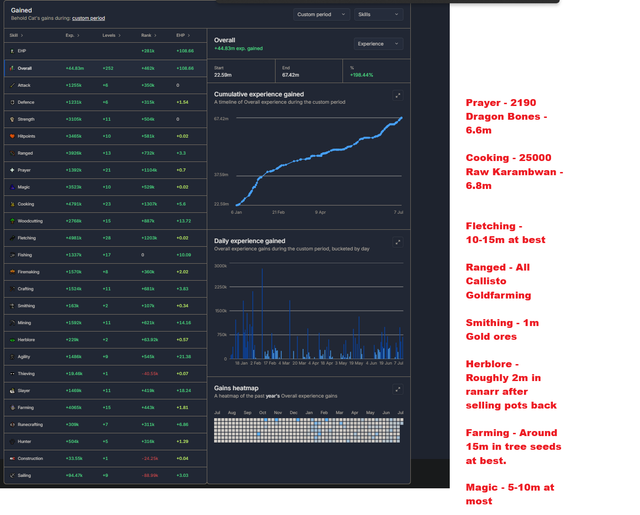Click the Fletching skill icon
The image size is (640, 515).
point(12,238)
